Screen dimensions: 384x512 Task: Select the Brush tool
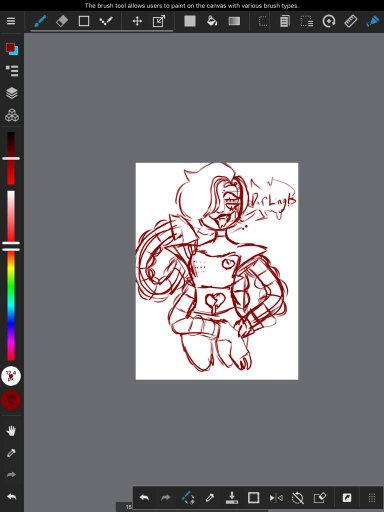click(x=40, y=21)
